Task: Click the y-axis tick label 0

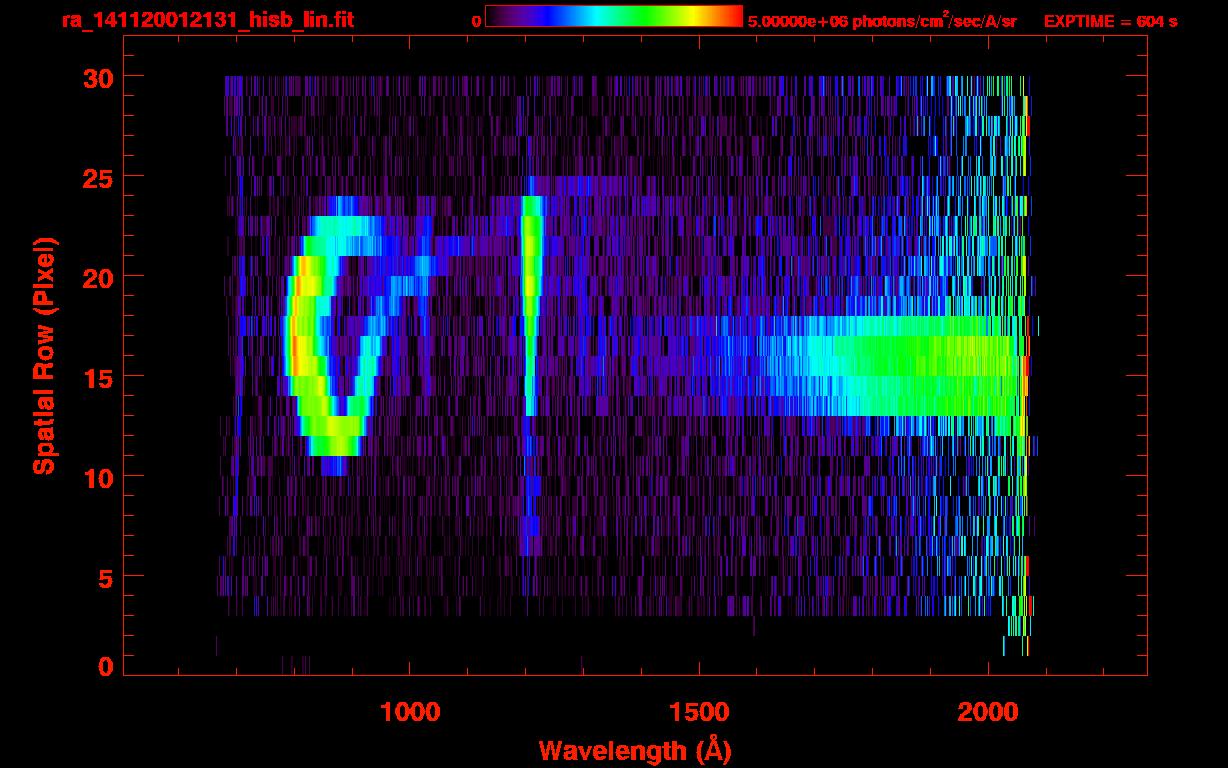Action: (x=106, y=667)
